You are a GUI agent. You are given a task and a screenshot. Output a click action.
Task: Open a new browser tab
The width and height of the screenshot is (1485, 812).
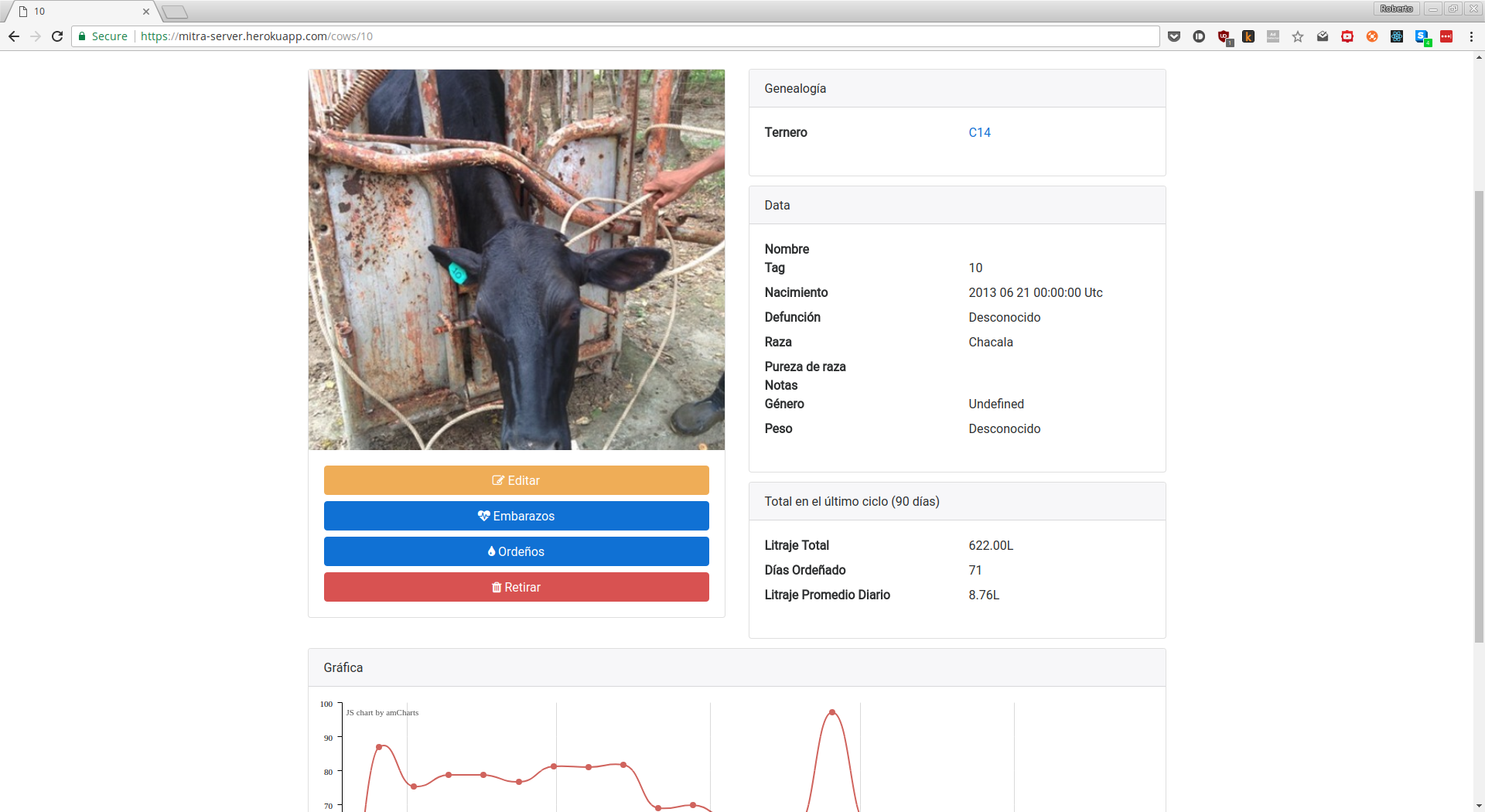(175, 12)
